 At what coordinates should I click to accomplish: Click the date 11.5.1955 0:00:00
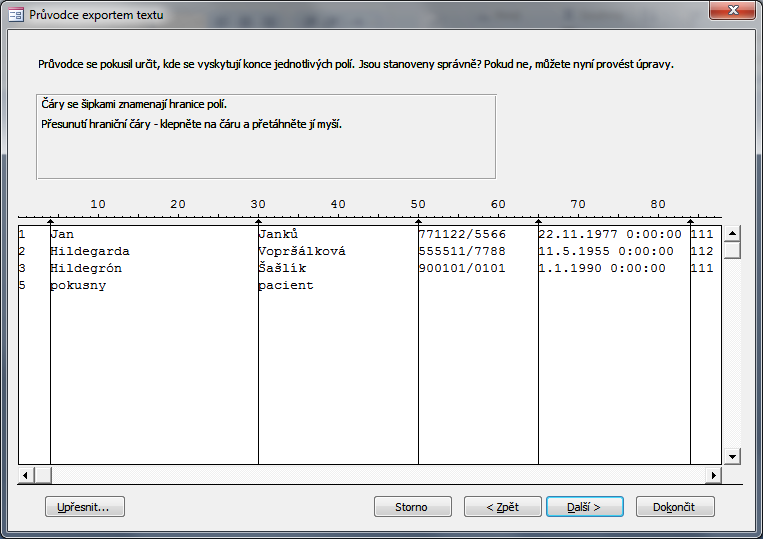pos(606,251)
